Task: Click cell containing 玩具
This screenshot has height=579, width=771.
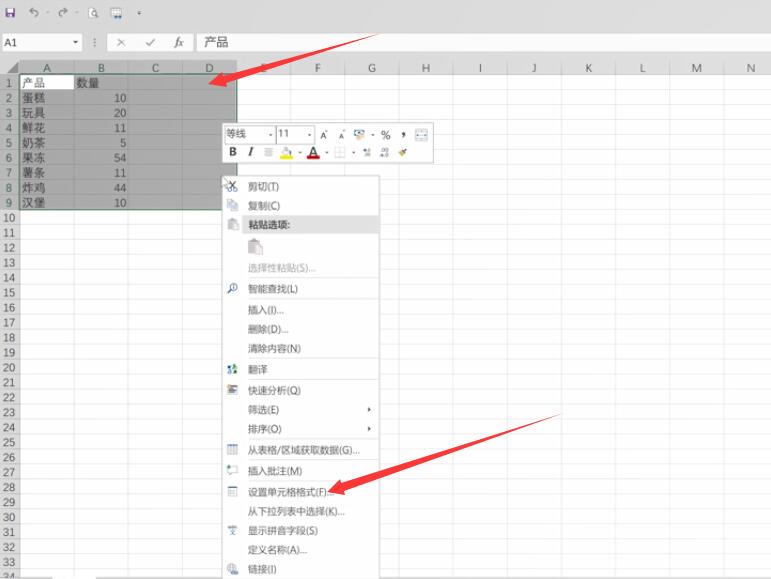Action: 47,113
